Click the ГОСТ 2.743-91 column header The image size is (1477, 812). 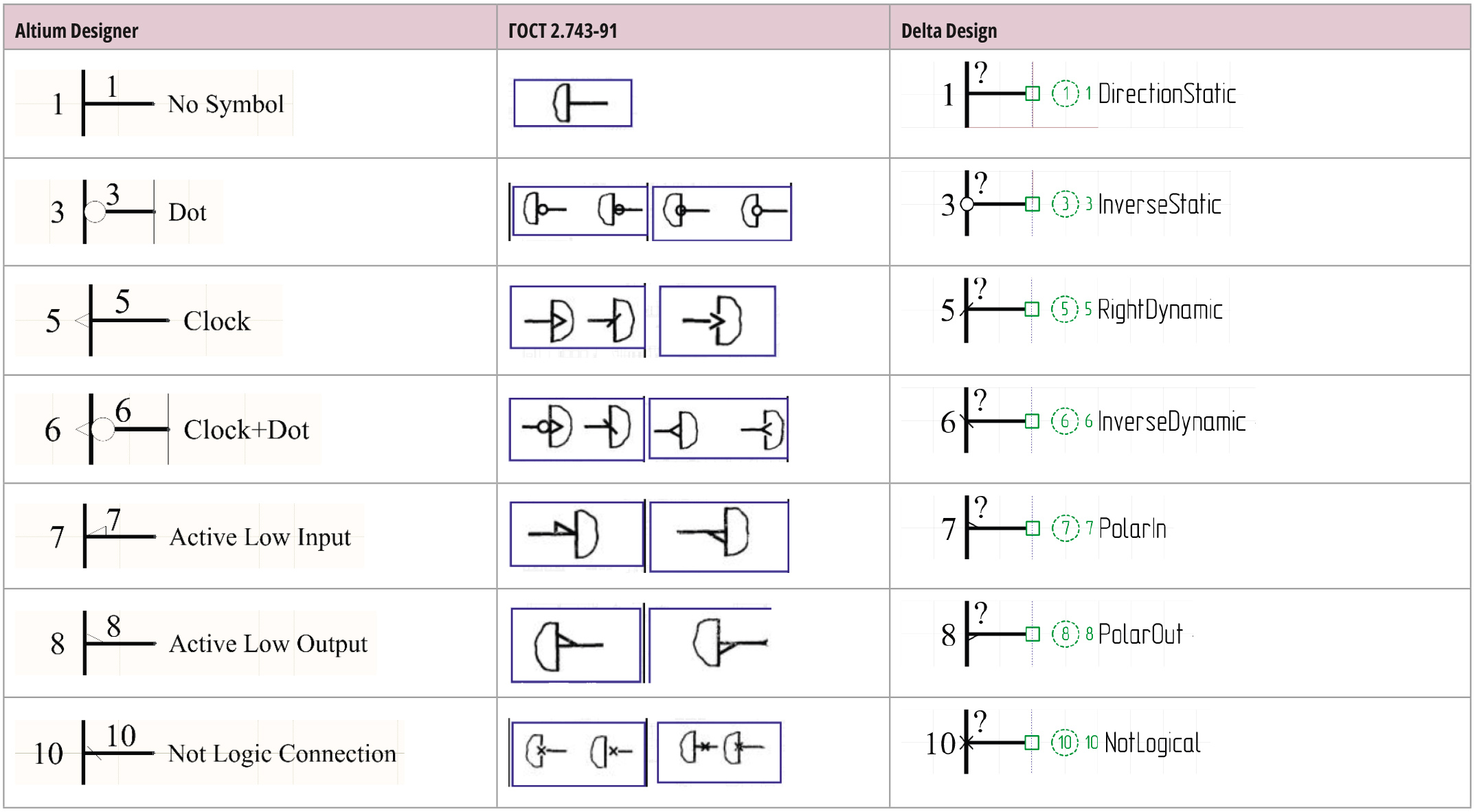click(x=563, y=31)
